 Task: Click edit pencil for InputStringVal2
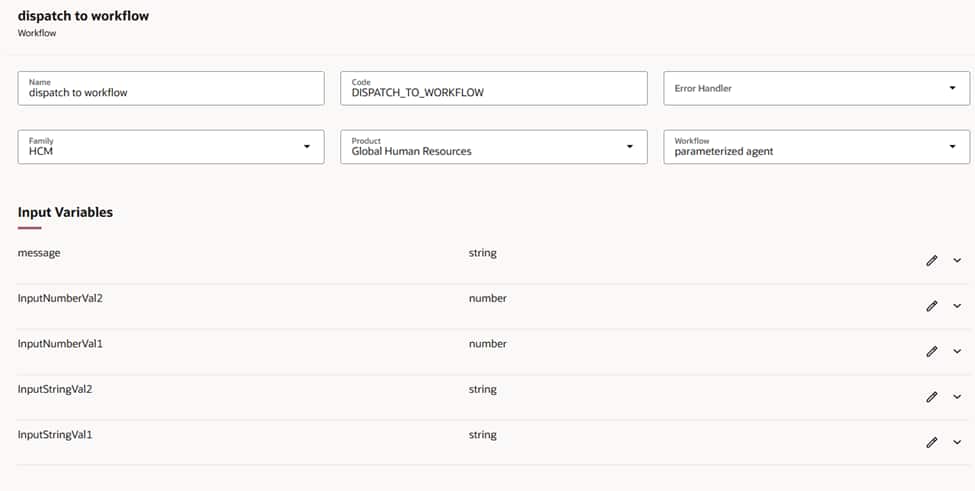tap(932, 397)
